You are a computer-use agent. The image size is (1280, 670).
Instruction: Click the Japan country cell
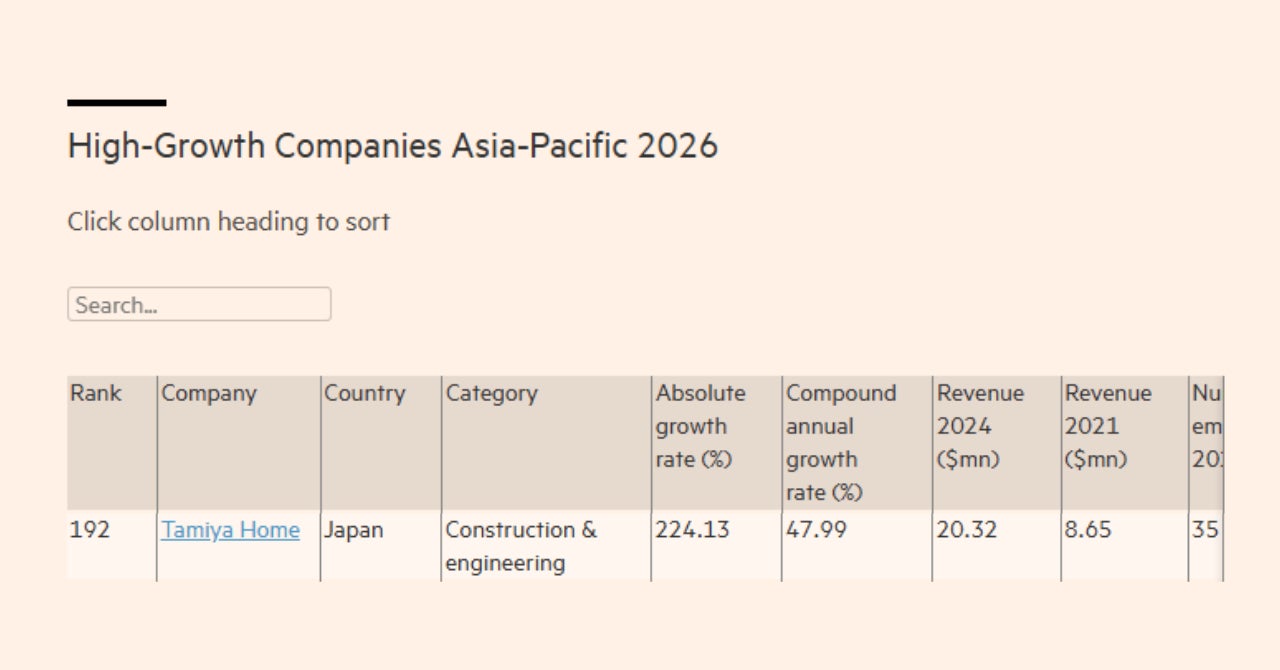tap(354, 530)
